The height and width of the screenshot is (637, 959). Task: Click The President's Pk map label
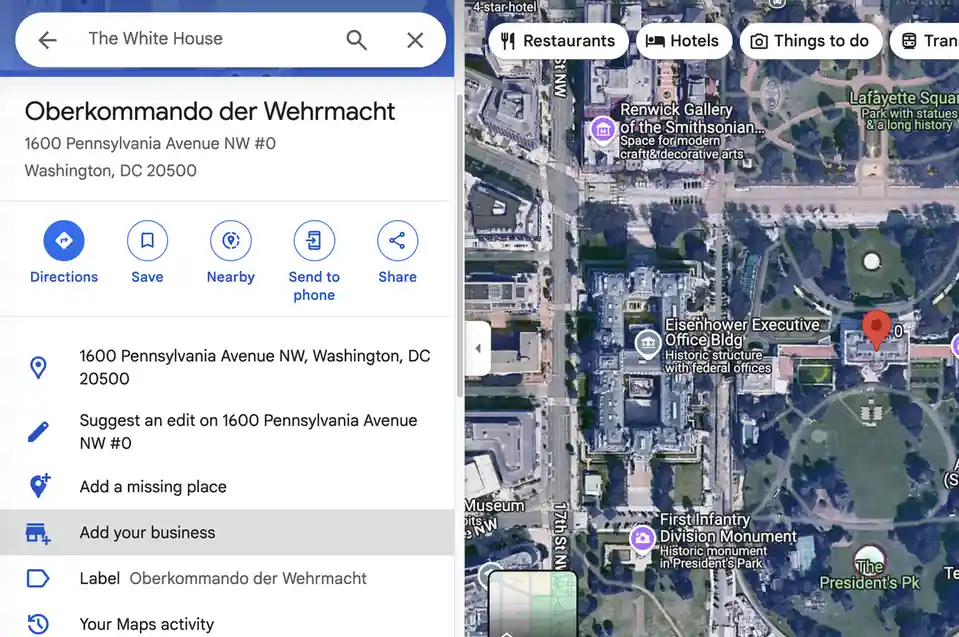(869, 575)
